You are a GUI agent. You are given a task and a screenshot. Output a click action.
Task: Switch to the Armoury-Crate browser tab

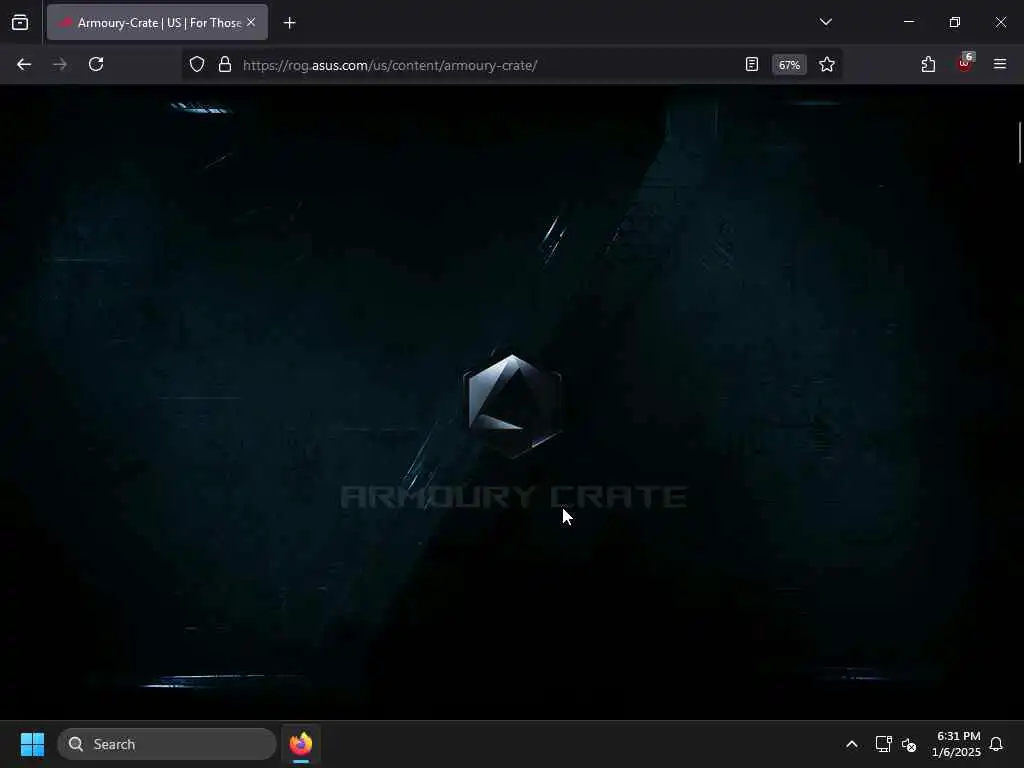click(x=157, y=22)
